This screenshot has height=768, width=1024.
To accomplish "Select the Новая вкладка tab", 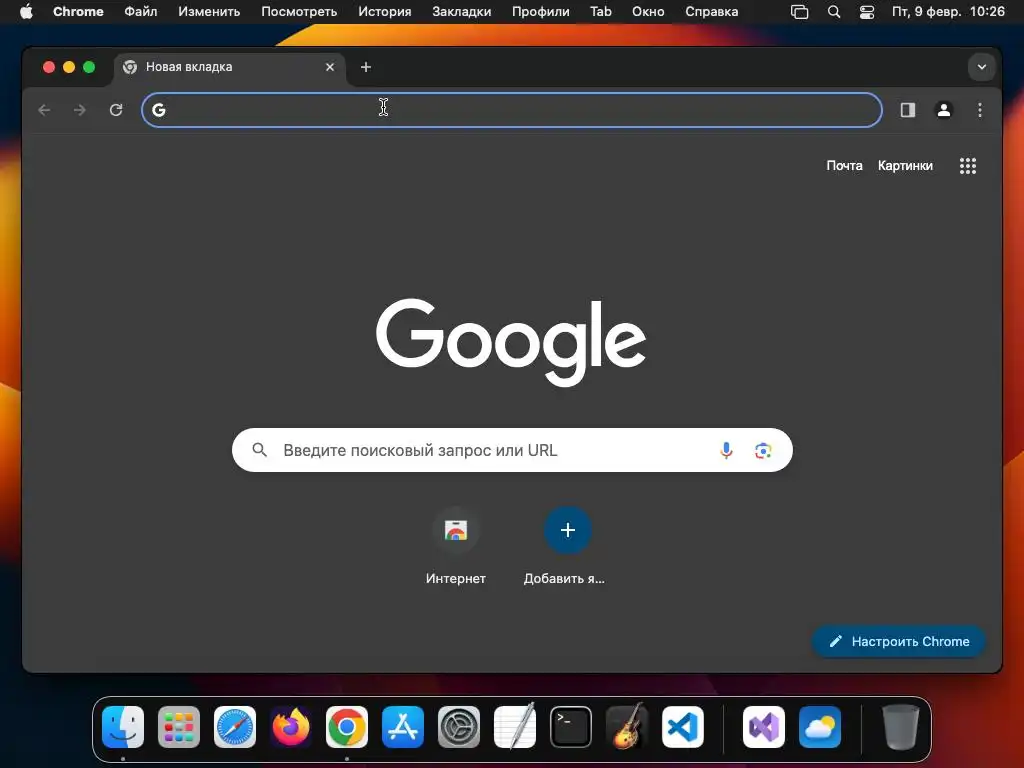I will click(230, 67).
